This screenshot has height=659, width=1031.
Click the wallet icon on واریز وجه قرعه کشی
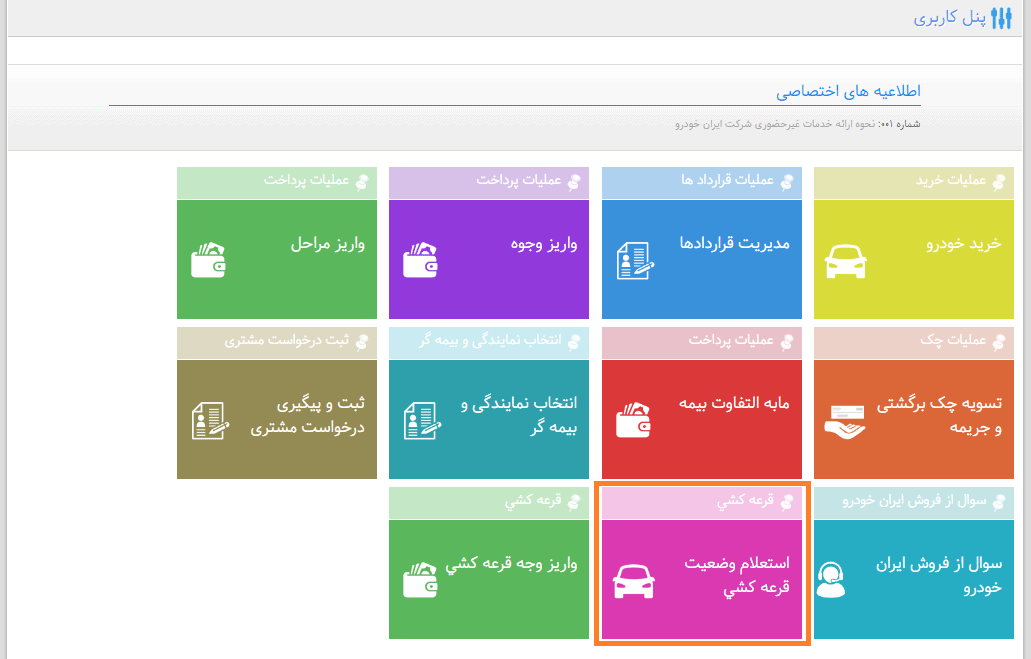(x=421, y=579)
